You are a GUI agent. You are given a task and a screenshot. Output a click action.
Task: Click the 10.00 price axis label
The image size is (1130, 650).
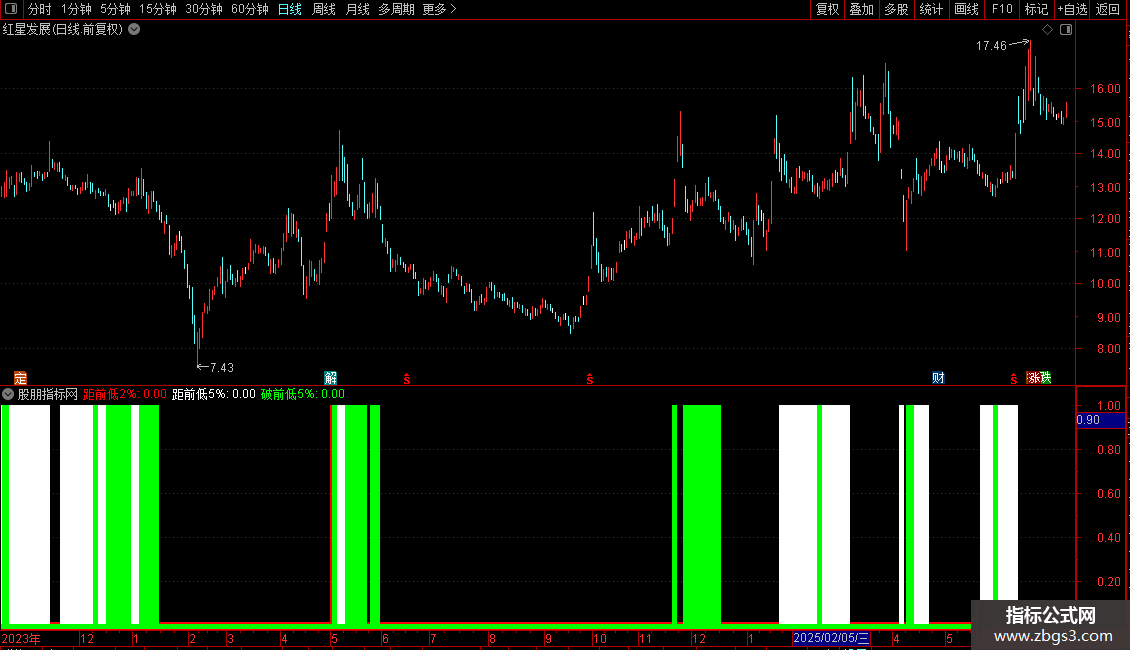[x=1105, y=284]
